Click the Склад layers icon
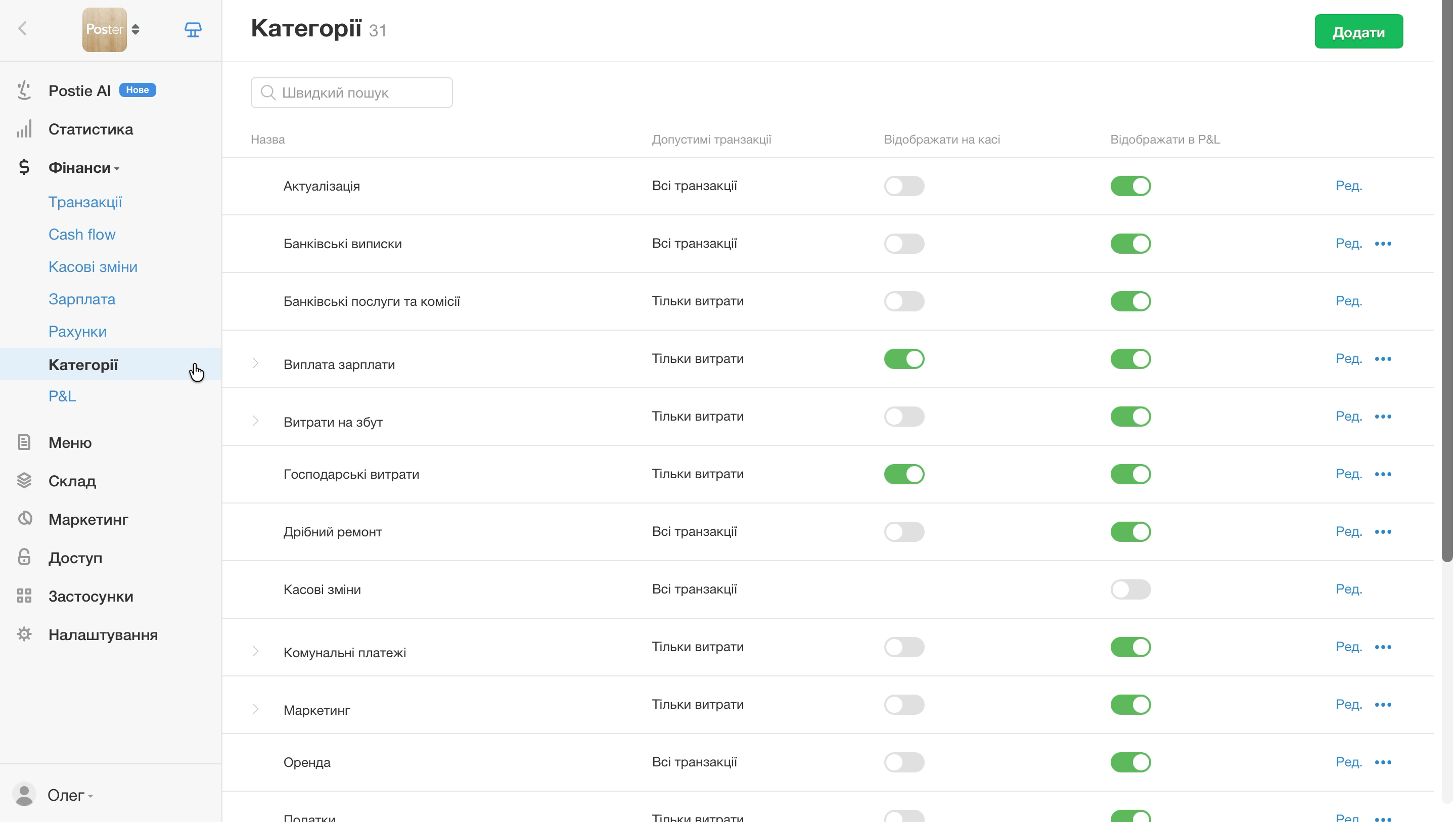Screen dimensions: 1456x822 [x=24, y=481]
